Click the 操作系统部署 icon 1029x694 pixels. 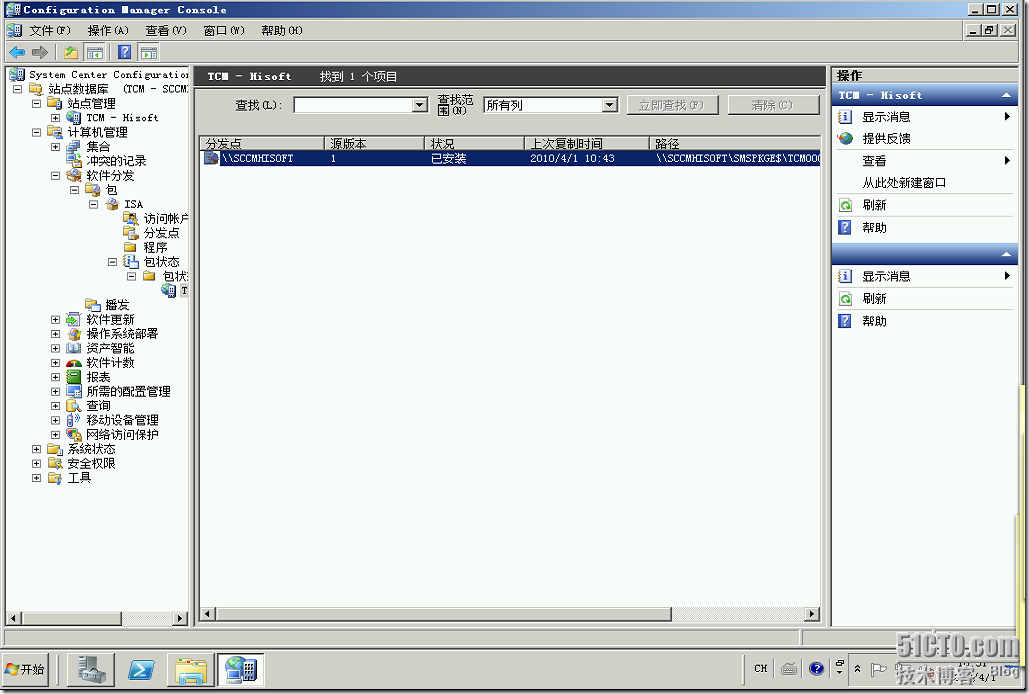74,334
